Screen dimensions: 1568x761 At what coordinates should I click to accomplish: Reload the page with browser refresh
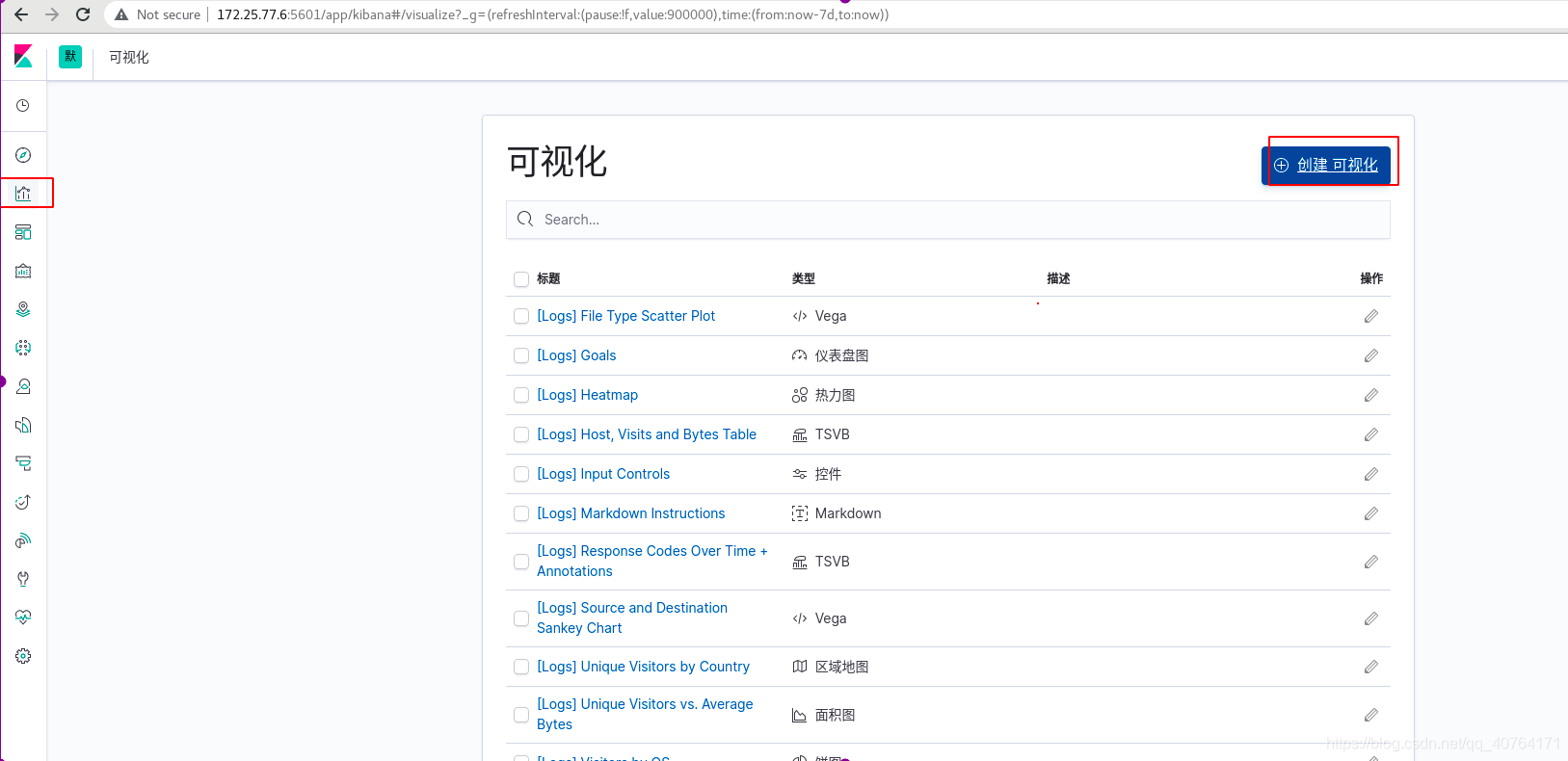pyautogui.click(x=83, y=14)
